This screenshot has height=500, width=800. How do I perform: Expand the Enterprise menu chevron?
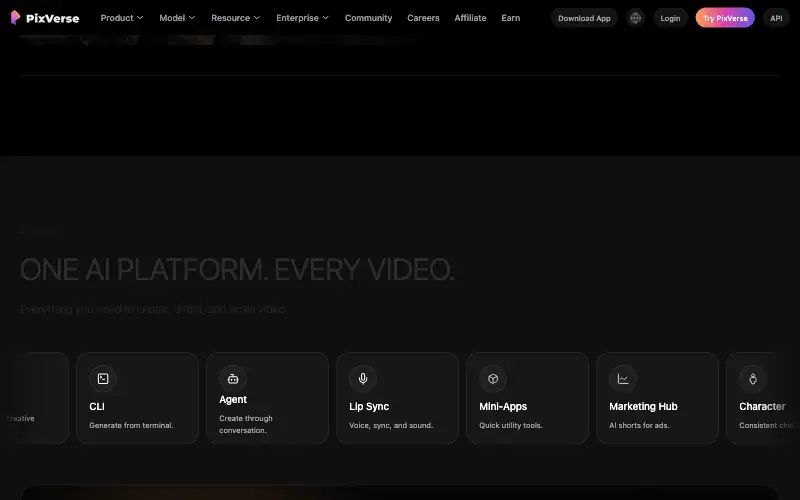(x=326, y=18)
